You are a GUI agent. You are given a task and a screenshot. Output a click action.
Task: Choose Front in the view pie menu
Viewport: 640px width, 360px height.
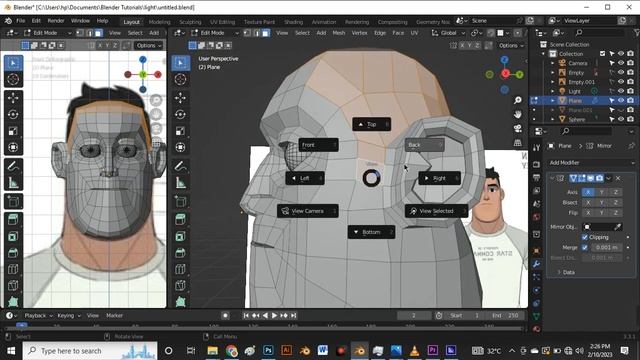318,145
